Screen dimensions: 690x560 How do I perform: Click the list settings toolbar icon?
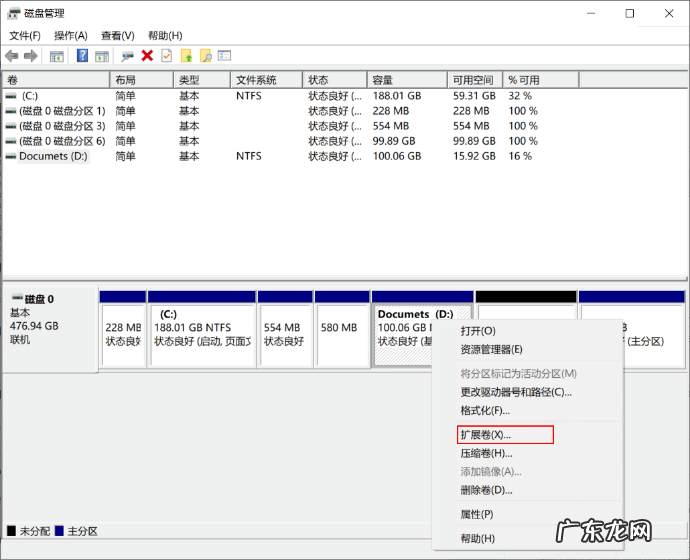coord(224,56)
